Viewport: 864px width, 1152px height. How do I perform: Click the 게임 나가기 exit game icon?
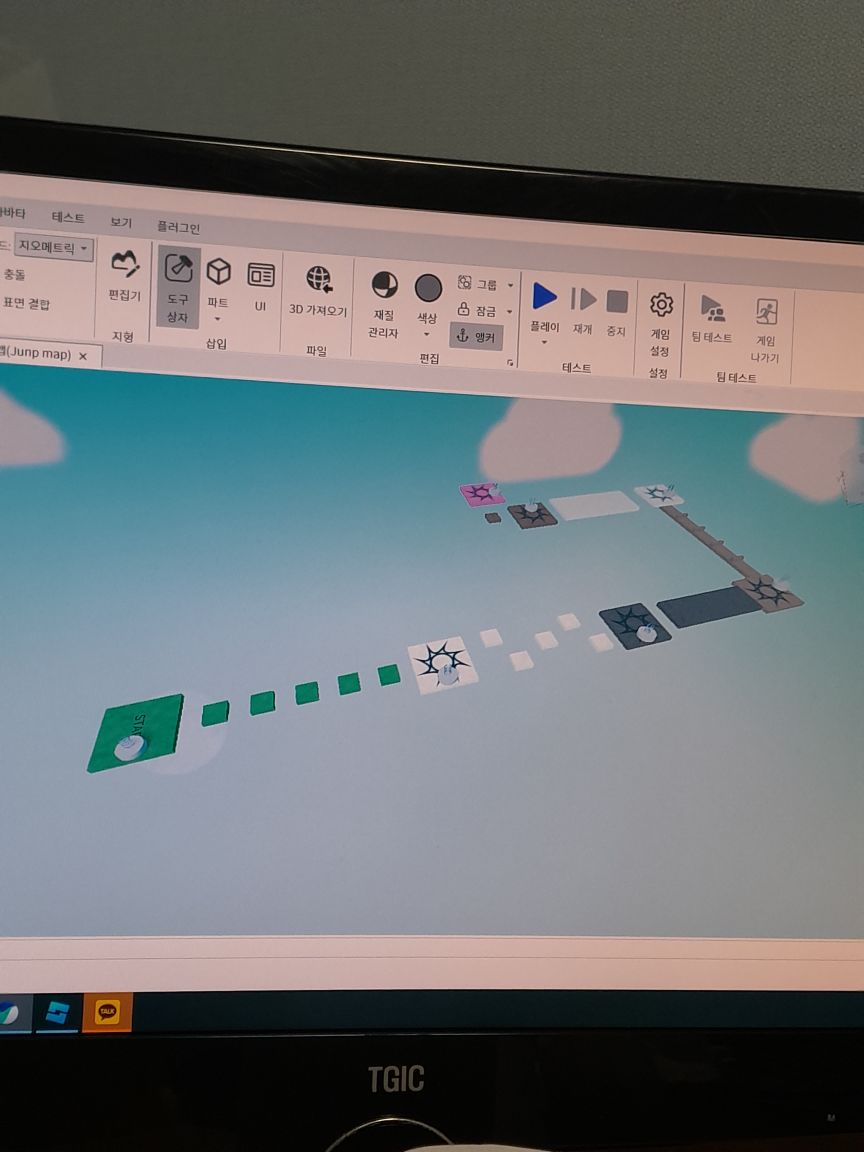click(765, 330)
